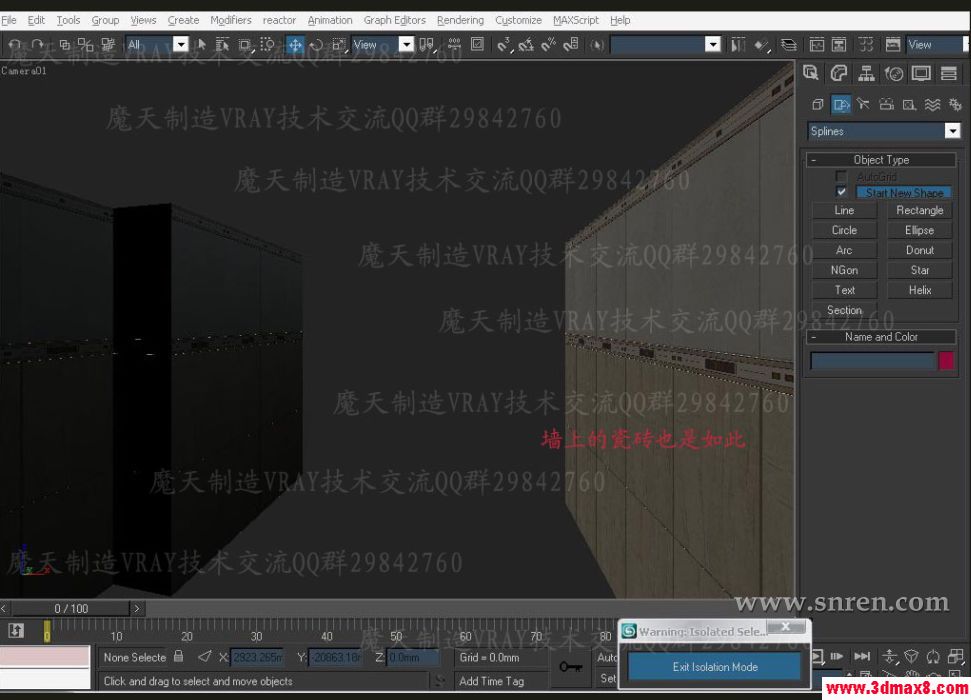Open the Hierarchy panel icon

[866, 73]
